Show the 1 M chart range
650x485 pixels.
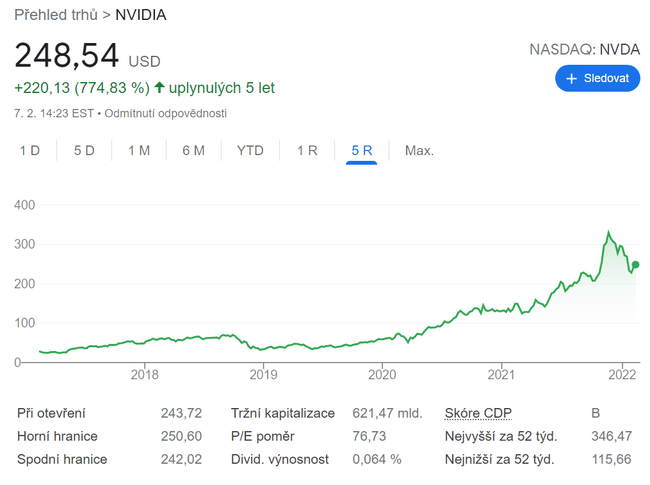138,151
